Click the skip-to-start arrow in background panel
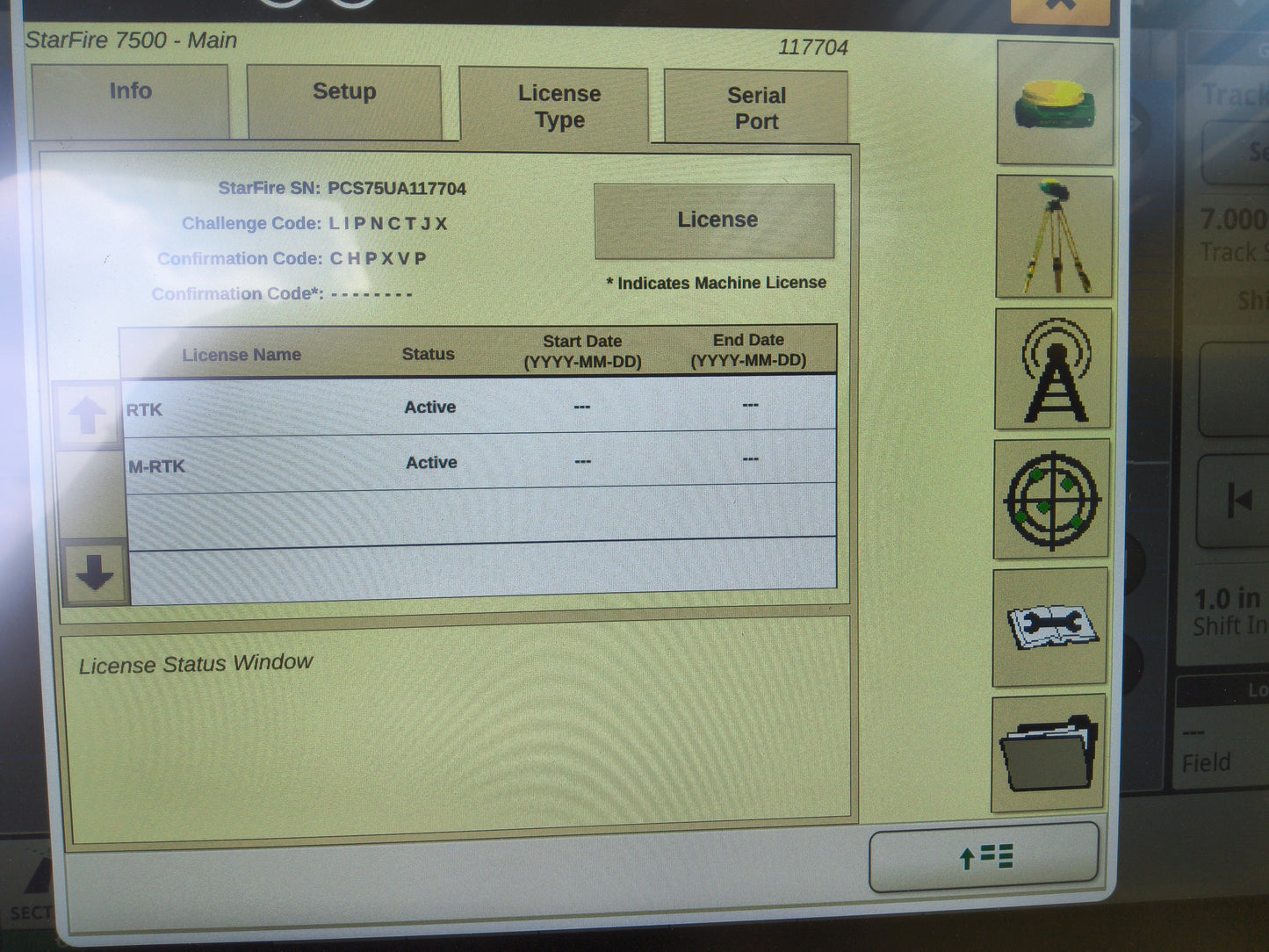This screenshot has width=1269, height=952. tap(1240, 501)
